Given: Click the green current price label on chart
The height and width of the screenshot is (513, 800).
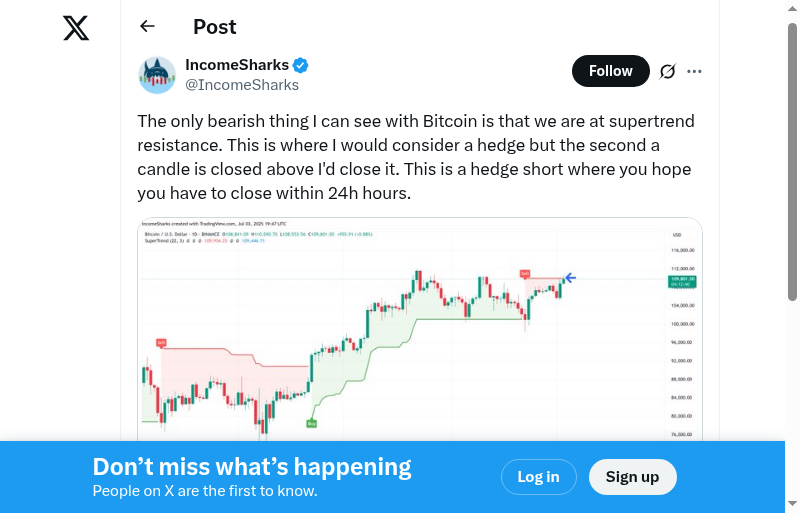Looking at the screenshot, I should coord(682,282).
